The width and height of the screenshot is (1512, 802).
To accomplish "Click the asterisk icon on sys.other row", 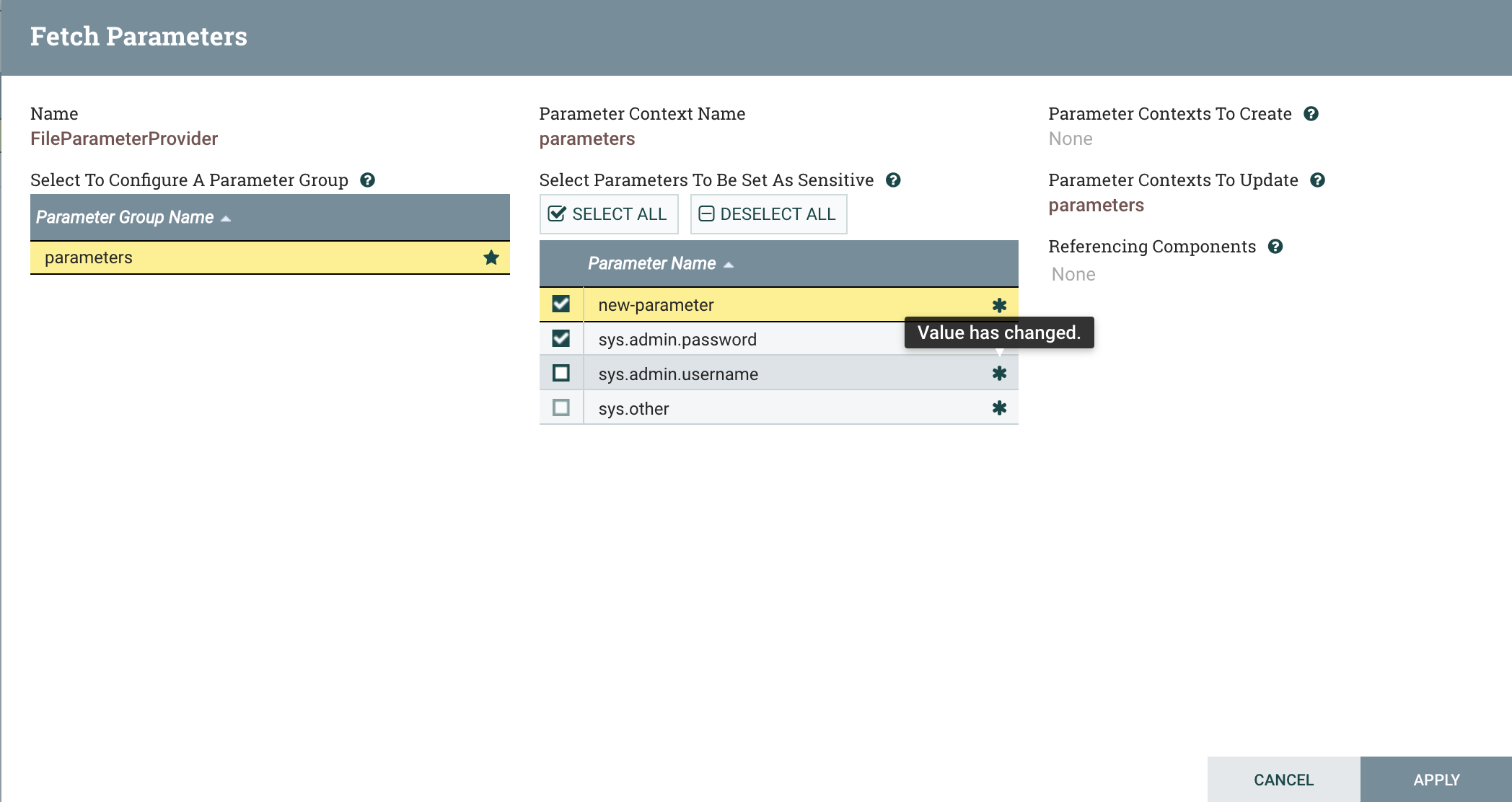I will 999,408.
